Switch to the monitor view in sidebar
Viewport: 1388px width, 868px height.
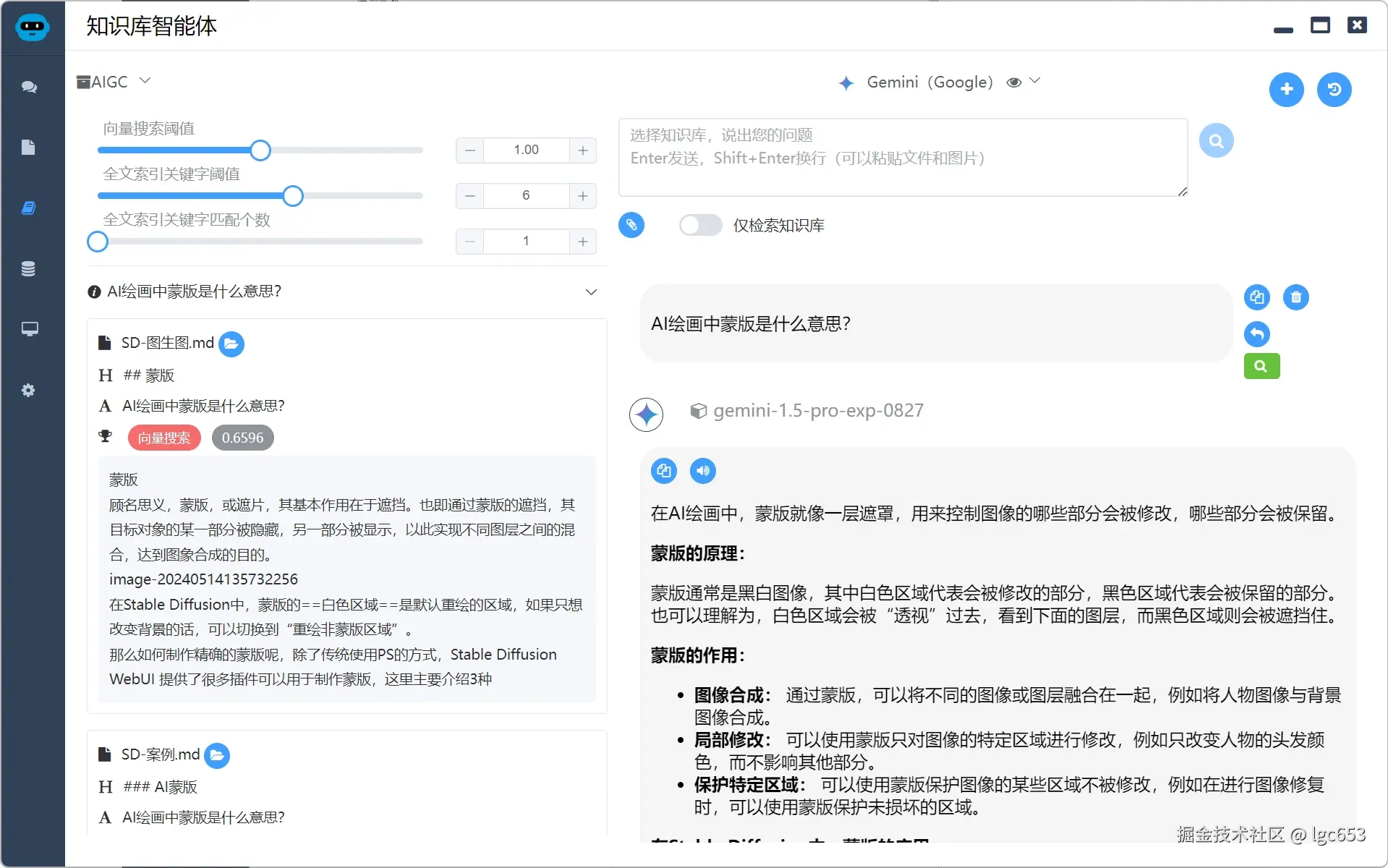tap(30, 330)
